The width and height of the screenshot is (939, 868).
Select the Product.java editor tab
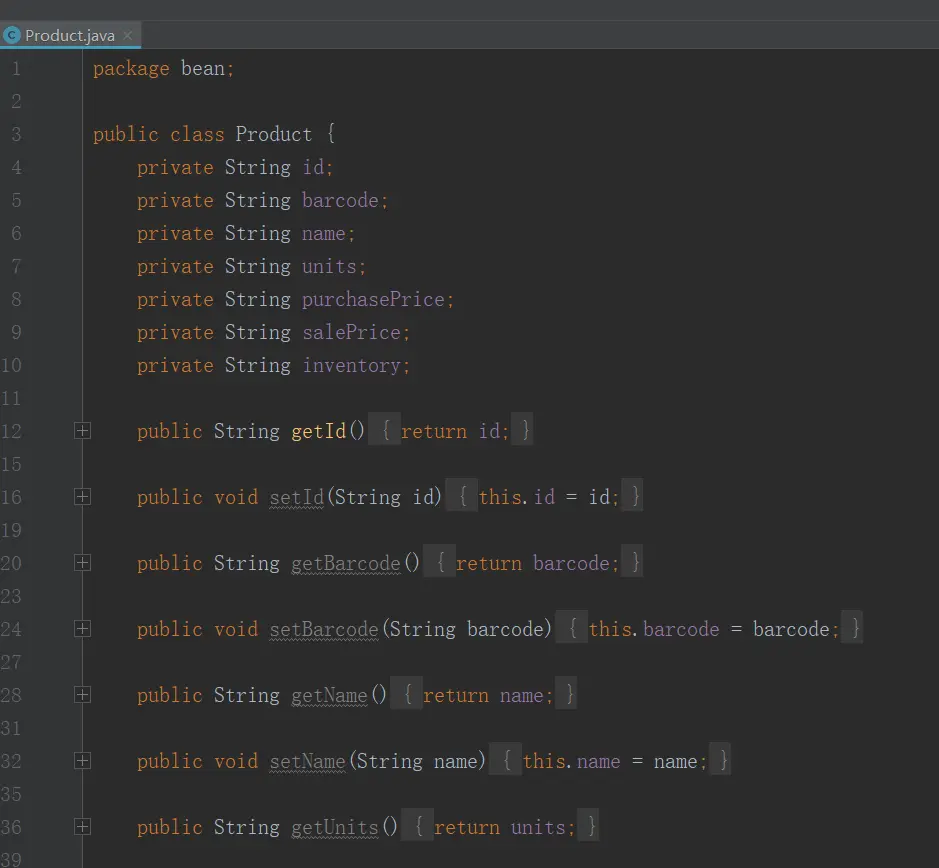click(x=70, y=35)
